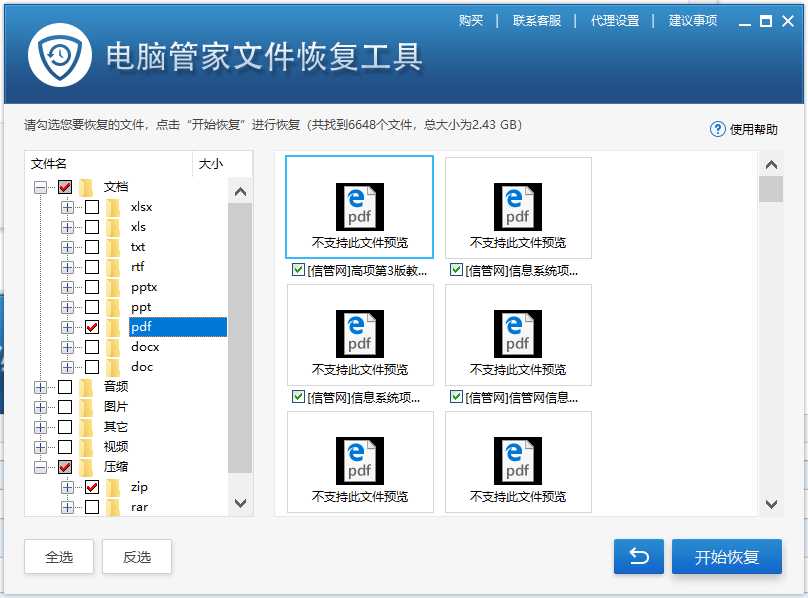
Task: Click the preview pane scroll down arrow
Action: click(x=771, y=504)
